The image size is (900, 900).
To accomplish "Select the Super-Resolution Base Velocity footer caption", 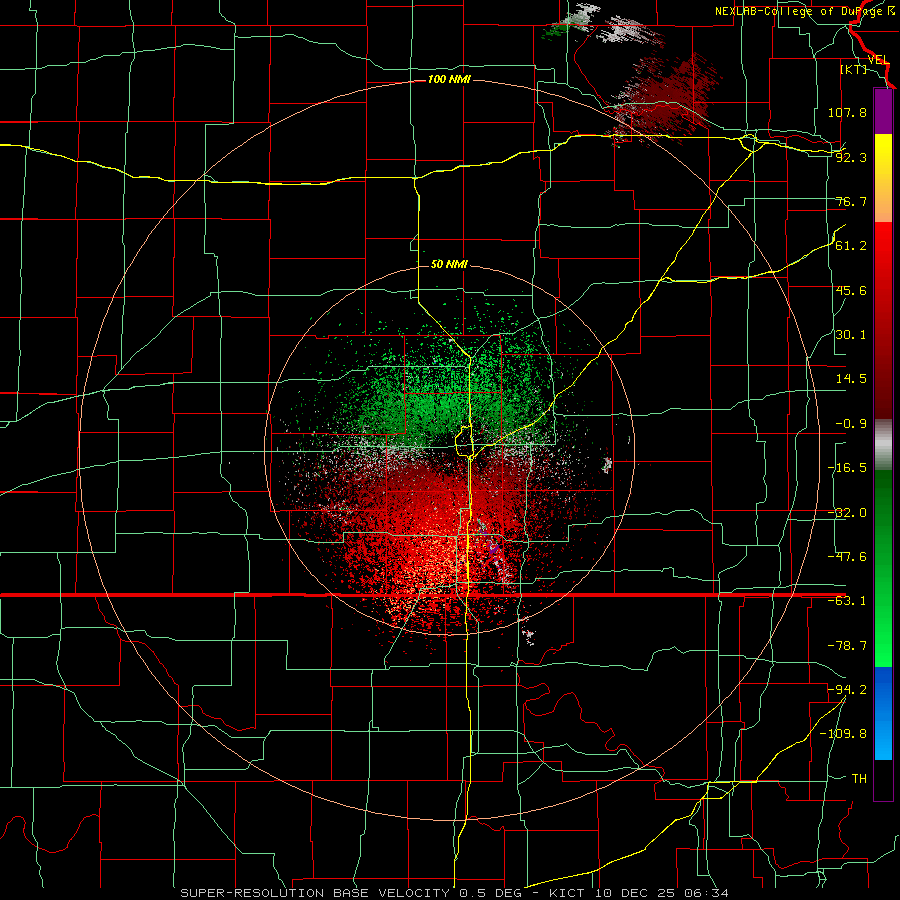I will [454, 893].
